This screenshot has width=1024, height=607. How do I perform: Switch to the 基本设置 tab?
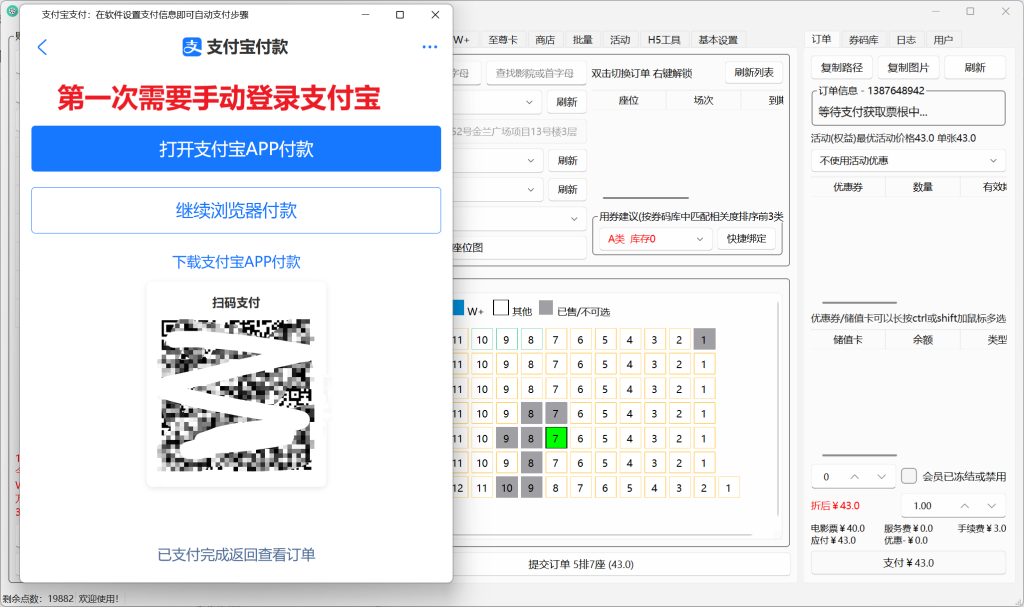718,40
